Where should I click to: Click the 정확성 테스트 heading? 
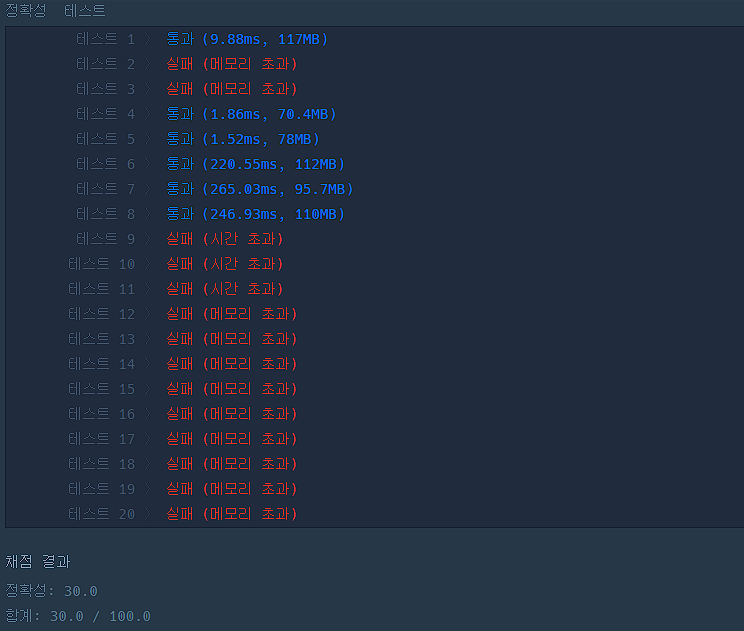click(x=55, y=10)
